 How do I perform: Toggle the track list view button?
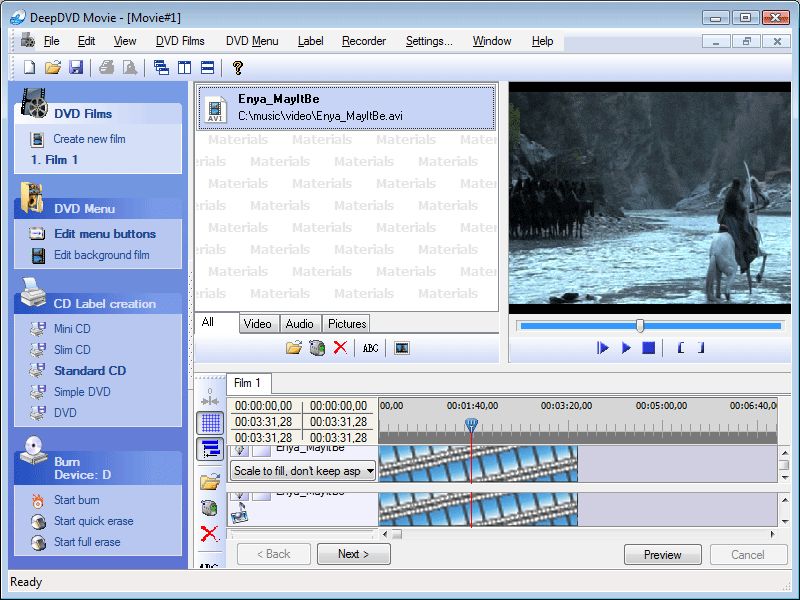point(210,449)
